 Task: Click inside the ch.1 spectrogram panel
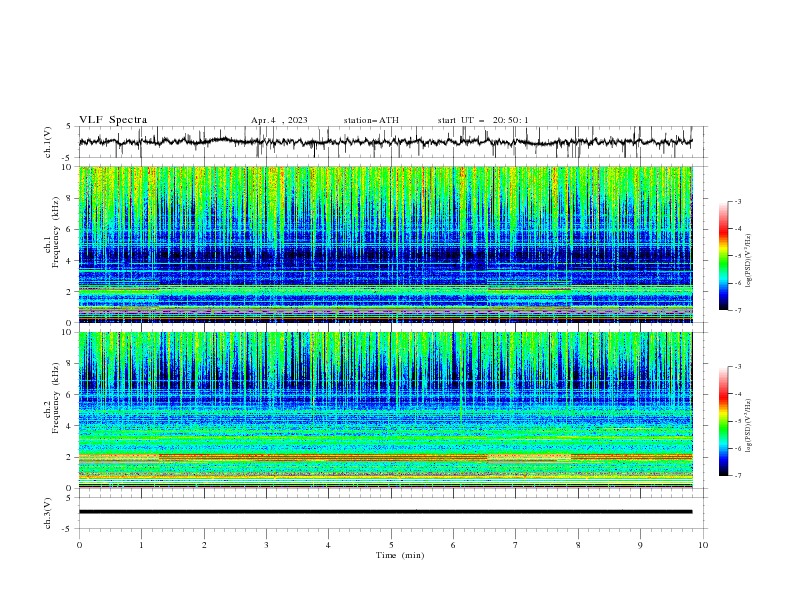point(385,244)
